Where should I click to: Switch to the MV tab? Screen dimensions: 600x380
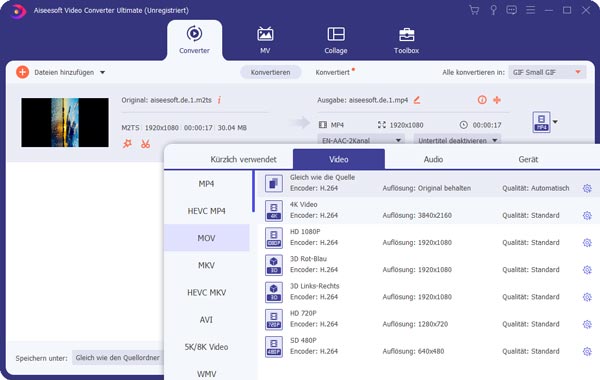265,40
